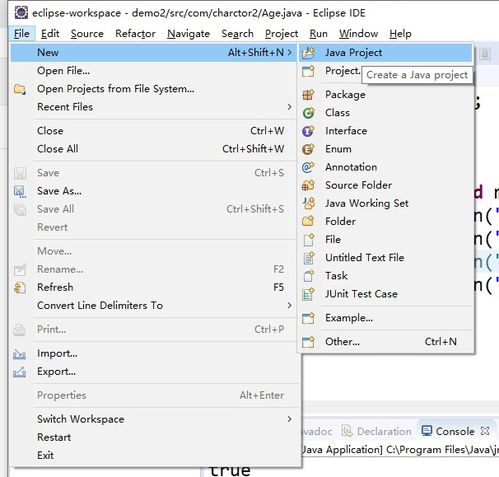Switch to the Console tab
Screen dimensions: 499x477
click(x=449, y=431)
